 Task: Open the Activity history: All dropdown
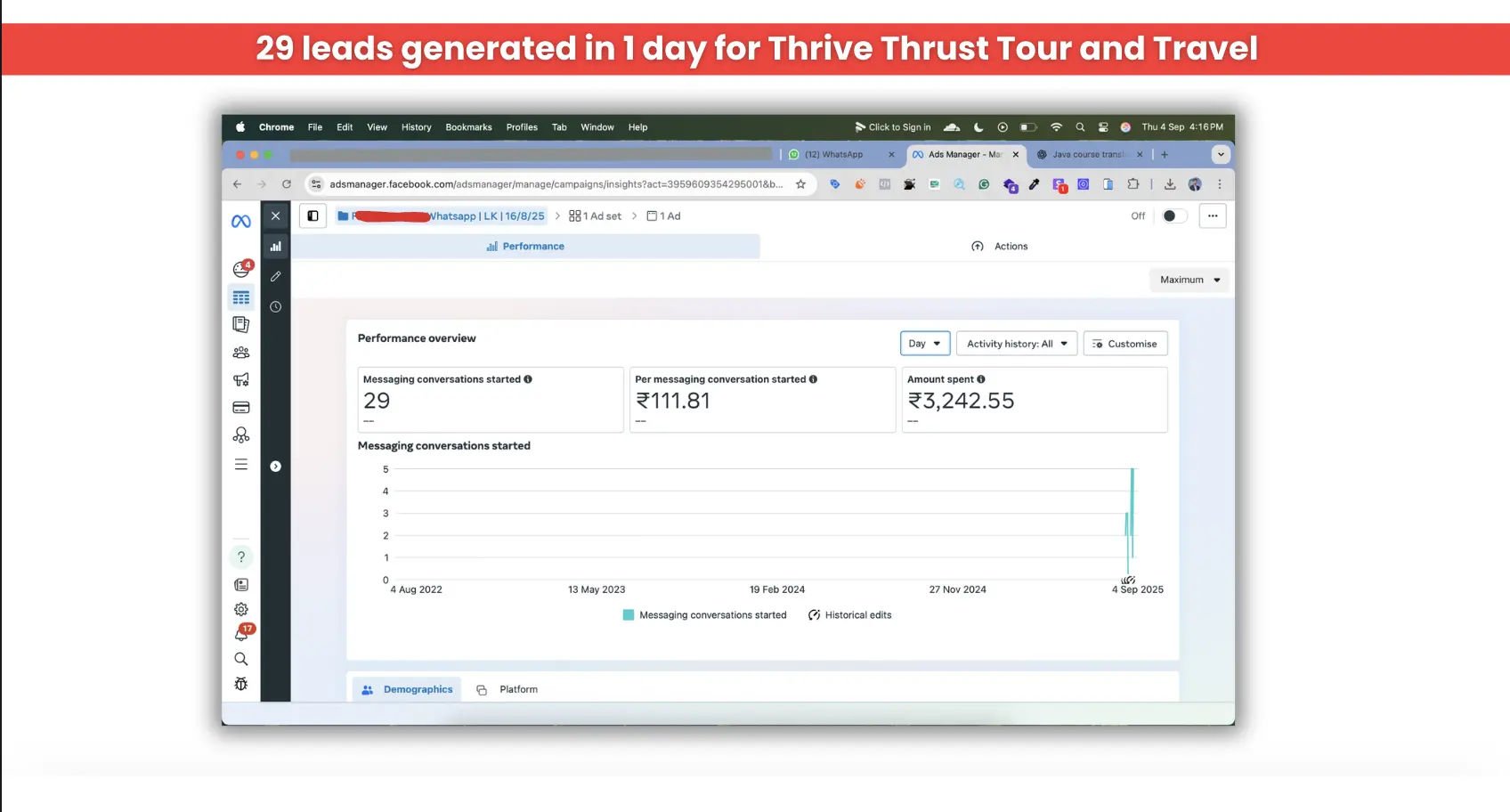click(1017, 344)
